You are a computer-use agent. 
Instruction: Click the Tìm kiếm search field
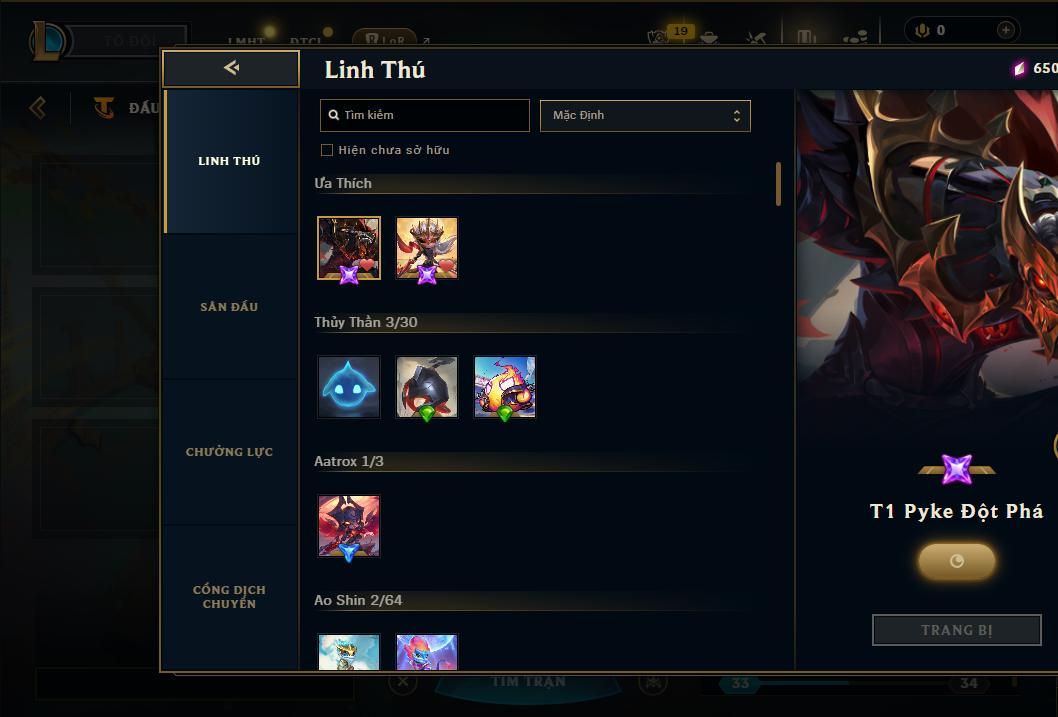click(x=424, y=115)
